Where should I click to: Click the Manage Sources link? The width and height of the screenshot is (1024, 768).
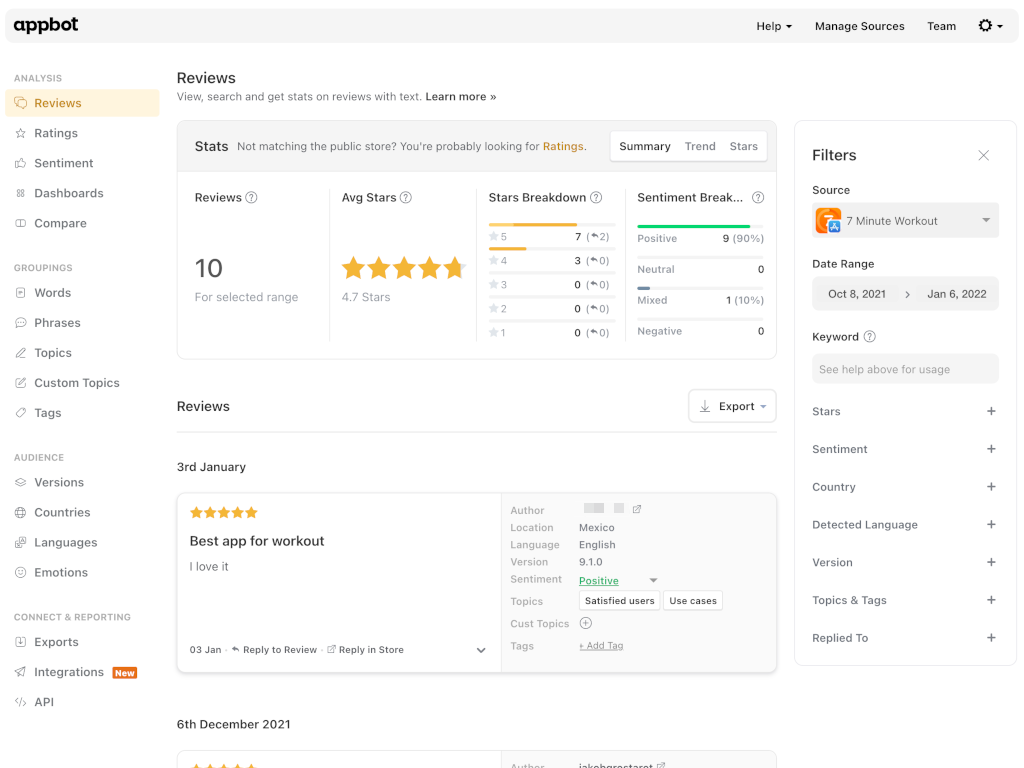pos(859,26)
